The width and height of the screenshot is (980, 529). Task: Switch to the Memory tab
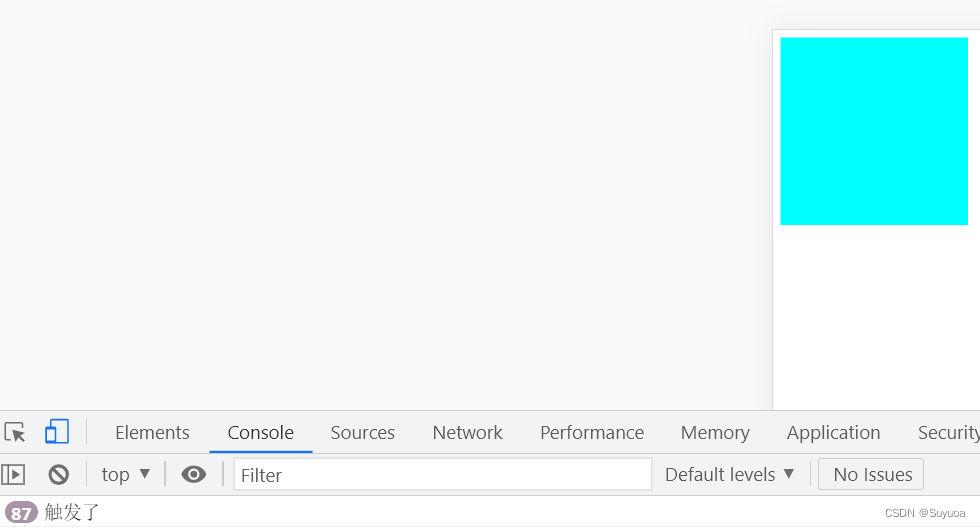coord(715,433)
